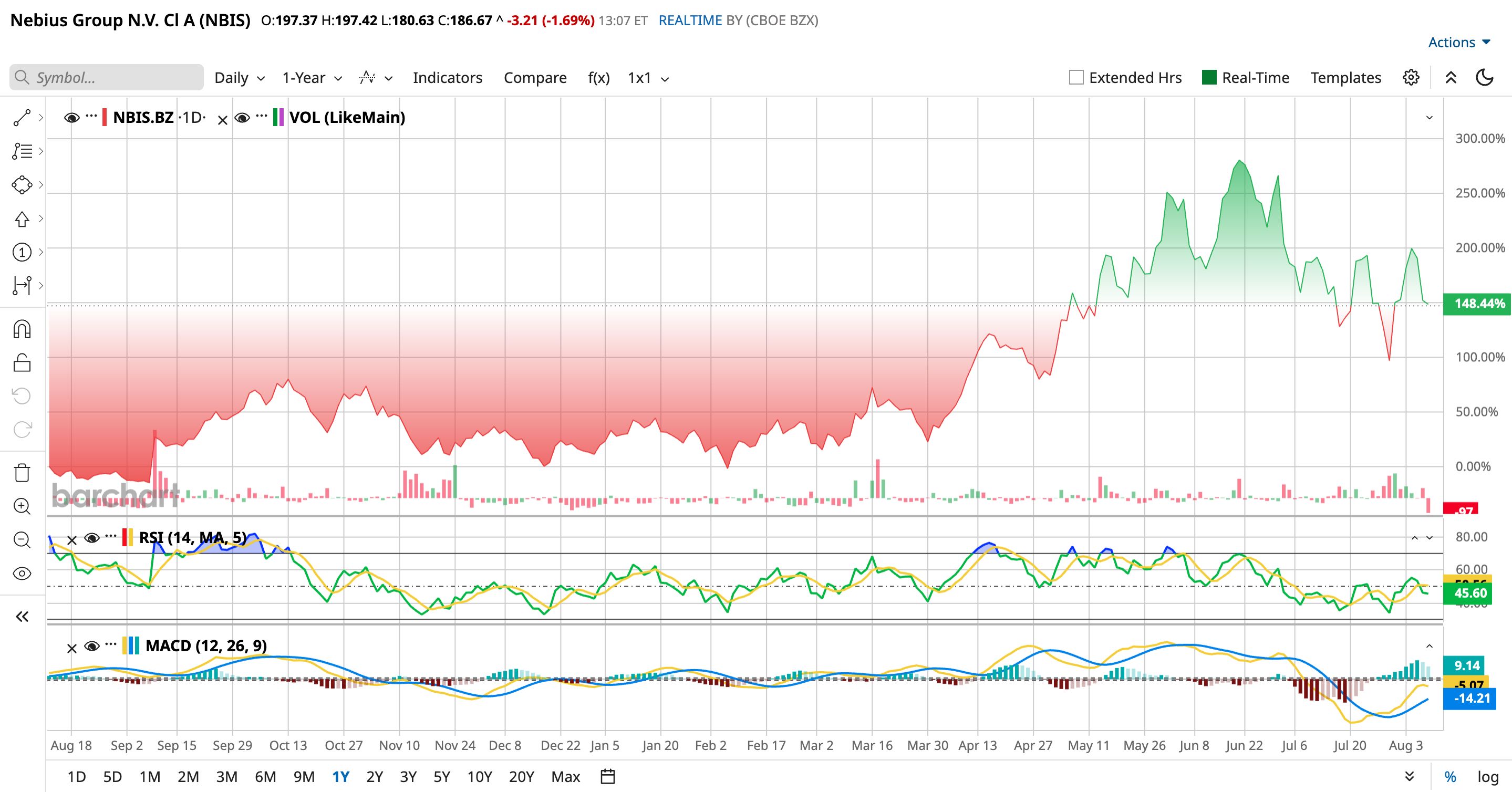Zoom in using the magnifier plus icon

[x=22, y=506]
